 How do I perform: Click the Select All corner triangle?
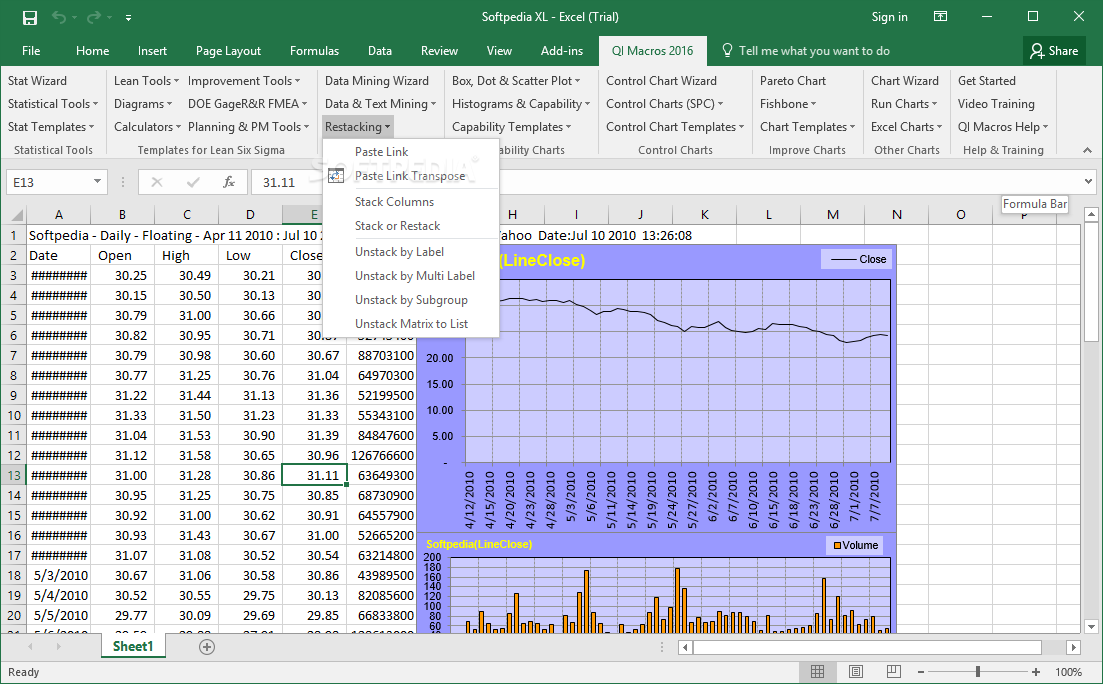(16, 215)
